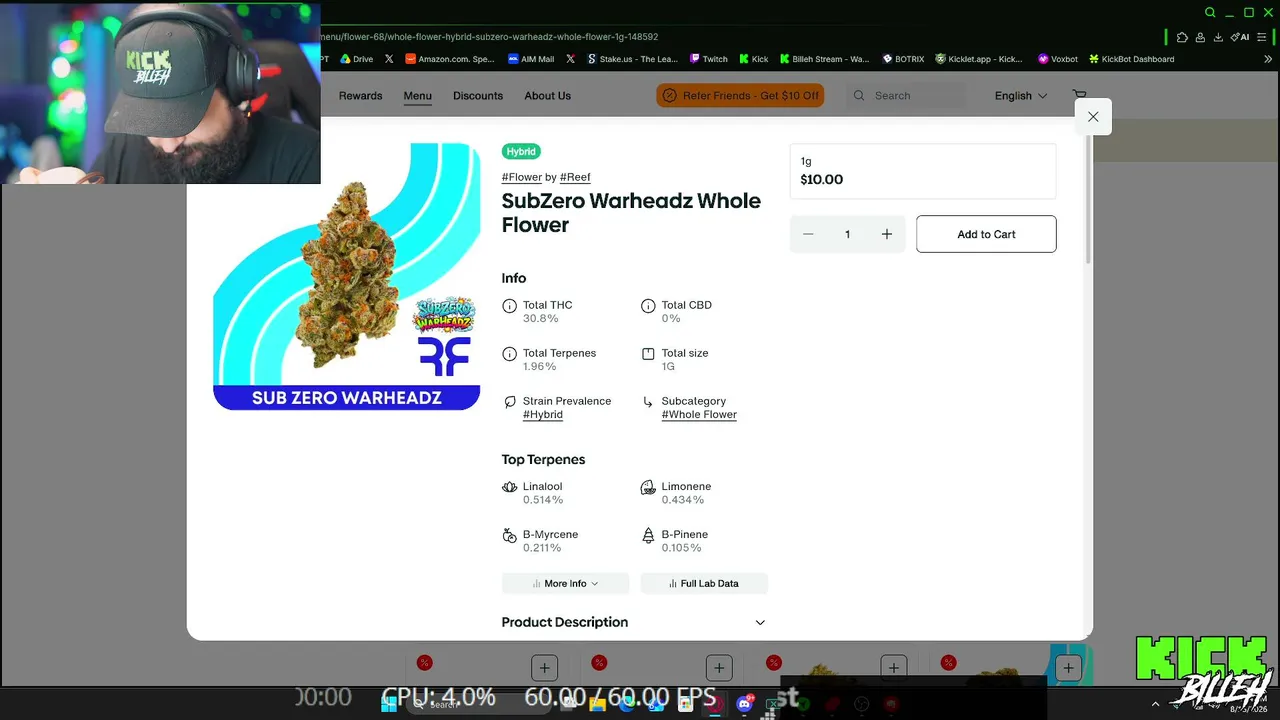Click the Sub Zero Warheadz product image
The height and width of the screenshot is (720, 1280).
[347, 277]
